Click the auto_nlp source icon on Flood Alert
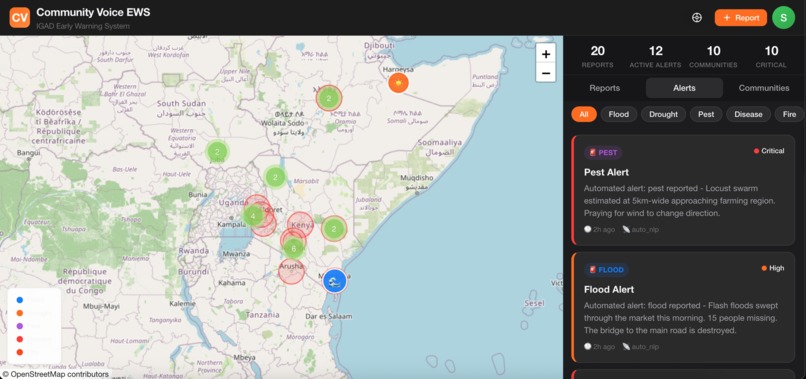Viewport: 806px width, 379px height. 626,347
